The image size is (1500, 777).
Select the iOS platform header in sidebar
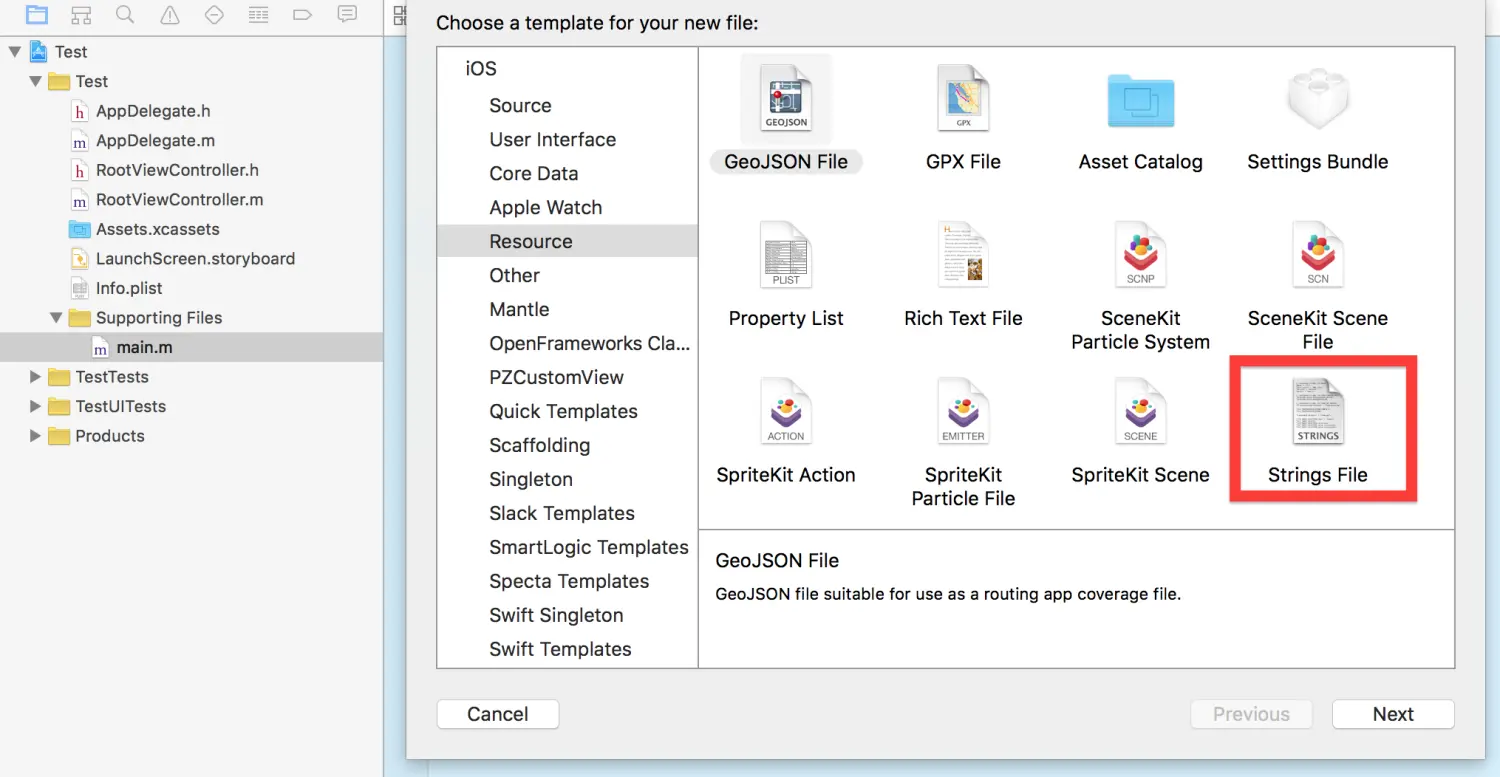click(481, 69)
